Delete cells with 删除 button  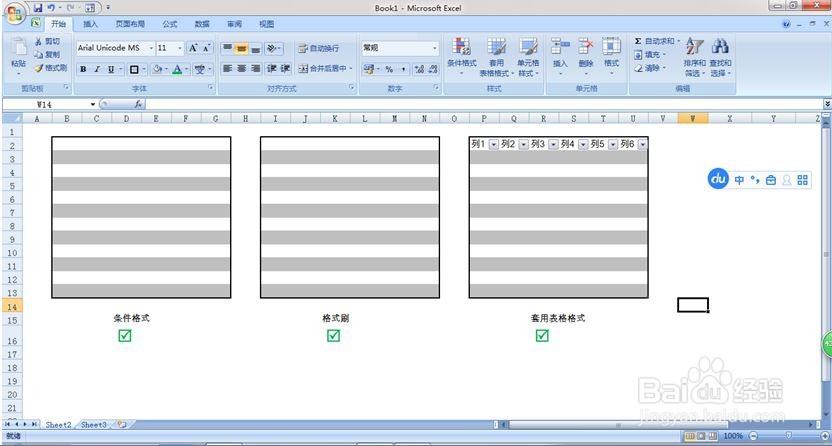[586, 56]
